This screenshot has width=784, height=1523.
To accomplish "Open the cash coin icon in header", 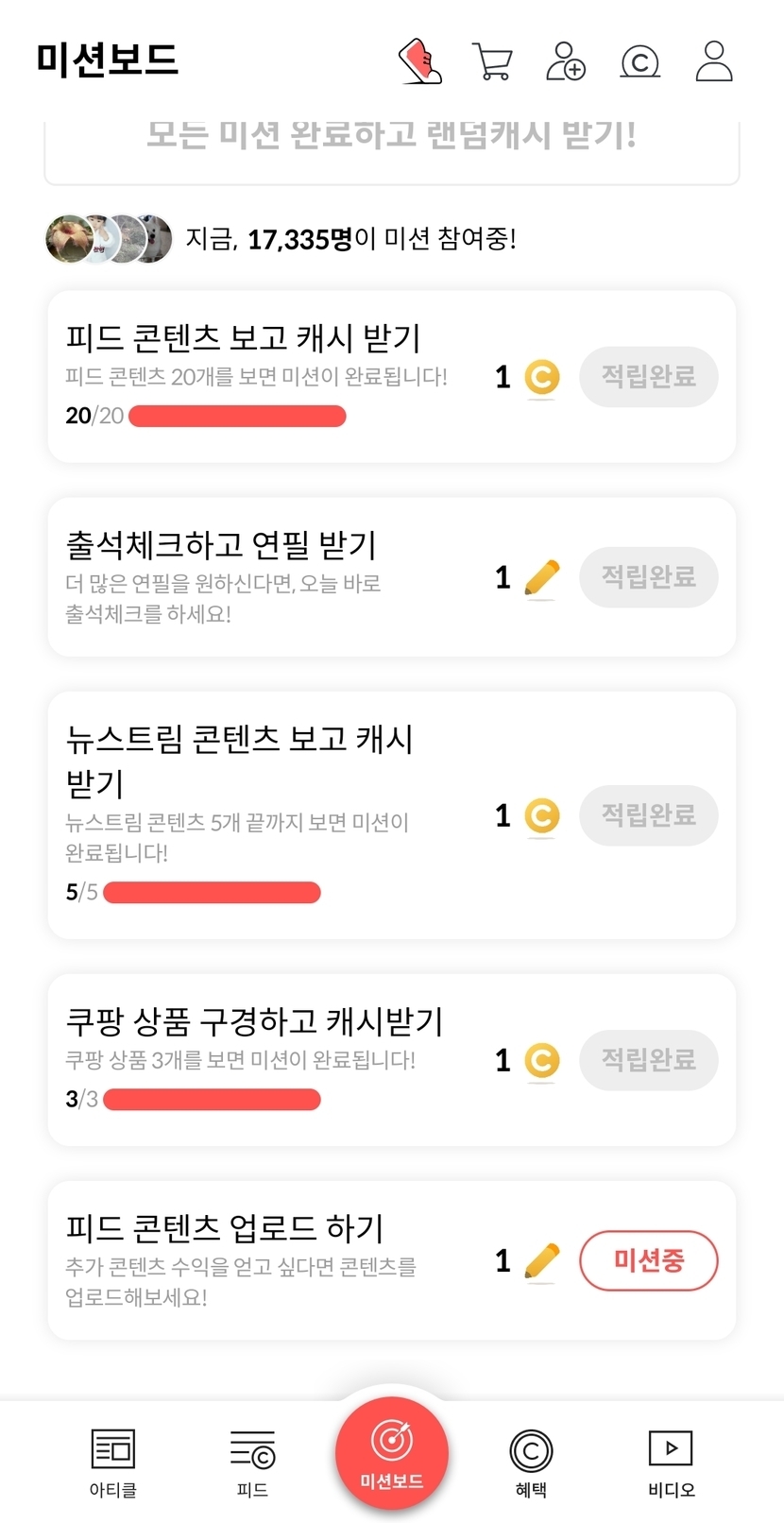I will (x=639, y=62).
